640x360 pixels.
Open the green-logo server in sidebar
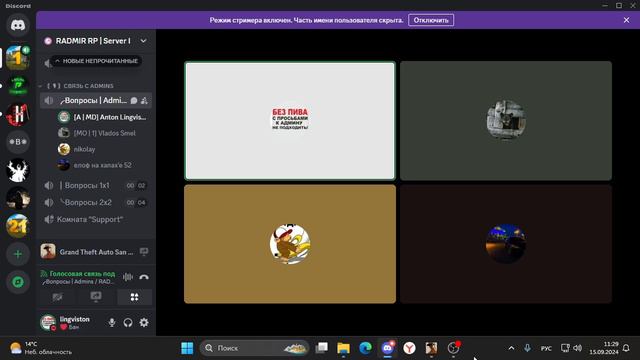click(18, 85)
